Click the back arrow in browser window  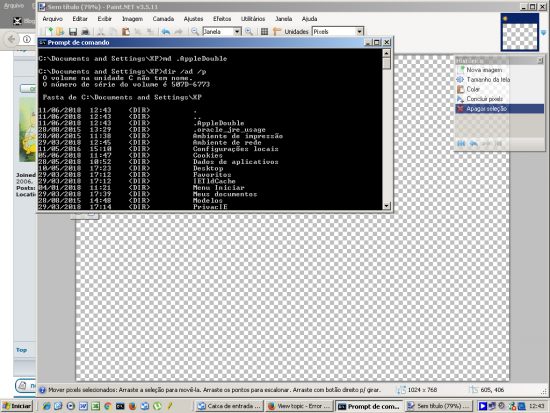point(11,39)
